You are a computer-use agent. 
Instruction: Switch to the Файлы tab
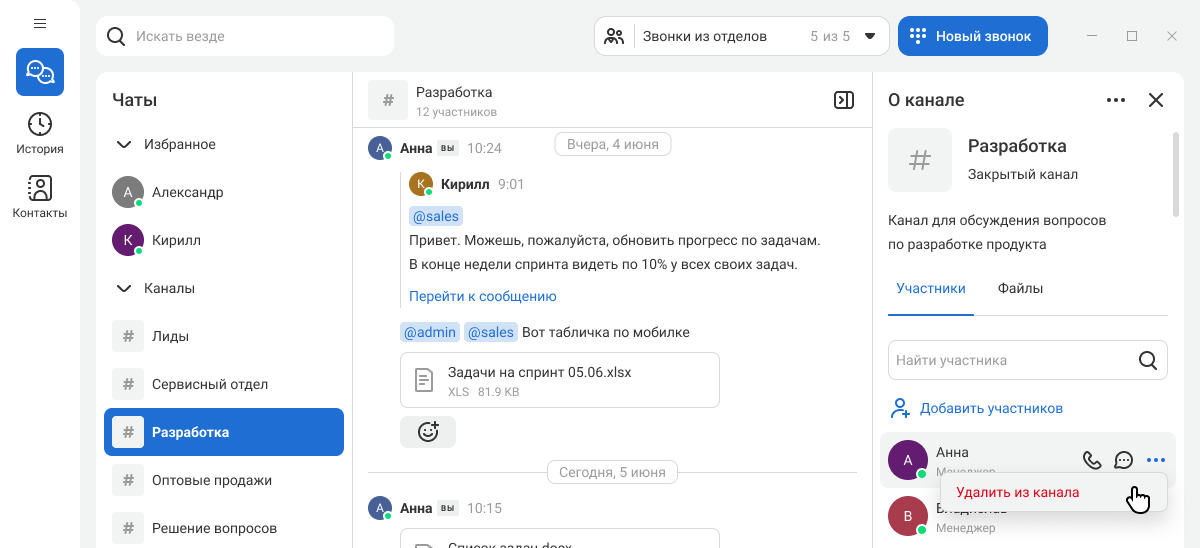click(1020, 288)
